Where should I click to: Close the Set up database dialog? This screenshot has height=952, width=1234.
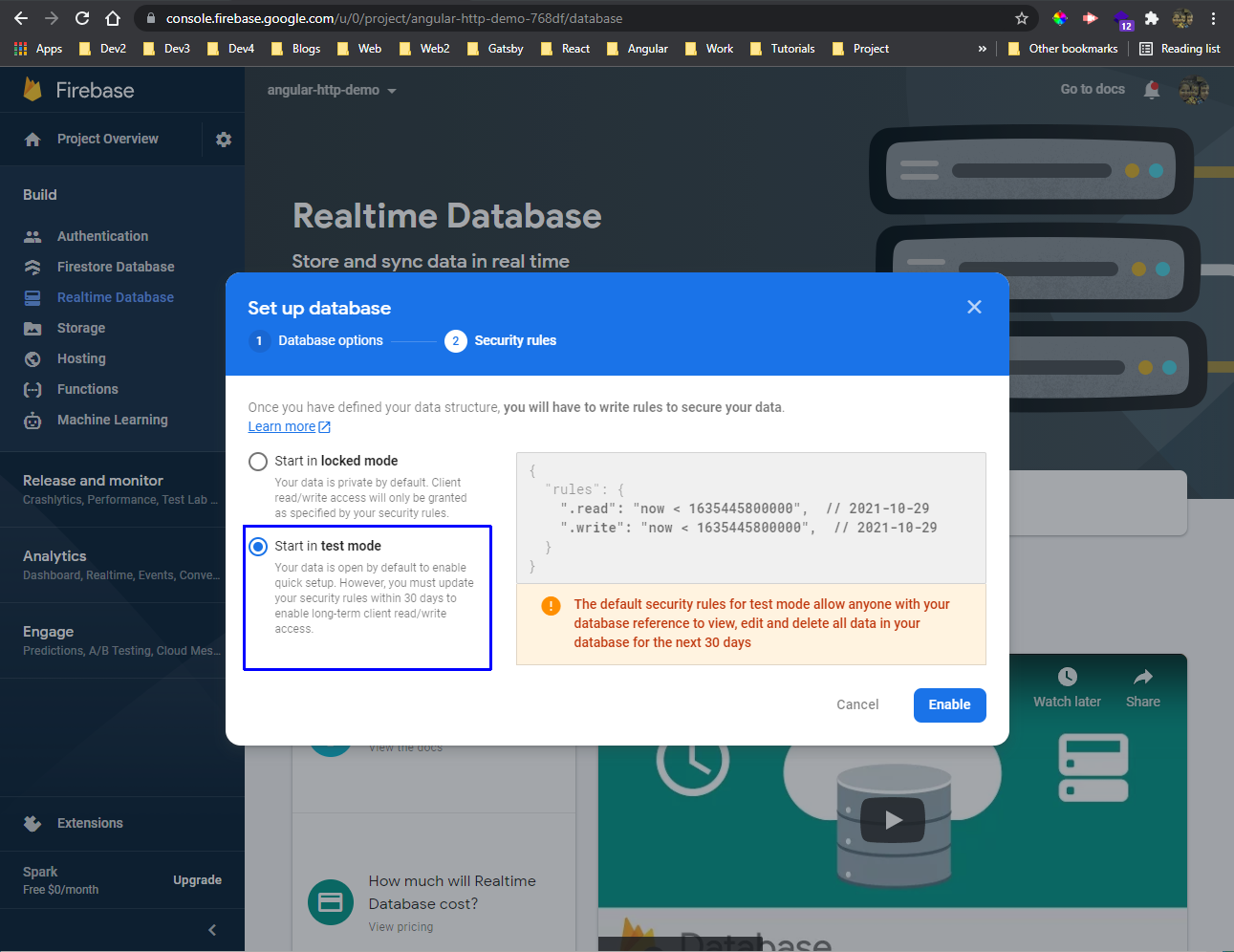974,307
